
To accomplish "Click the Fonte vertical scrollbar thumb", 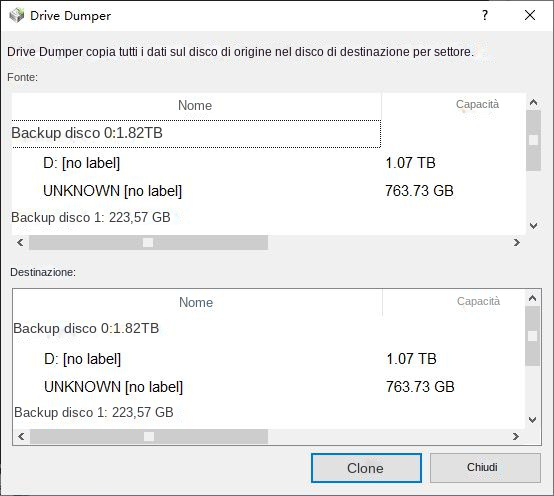I will pyautogui.click(x=534, y=140).
